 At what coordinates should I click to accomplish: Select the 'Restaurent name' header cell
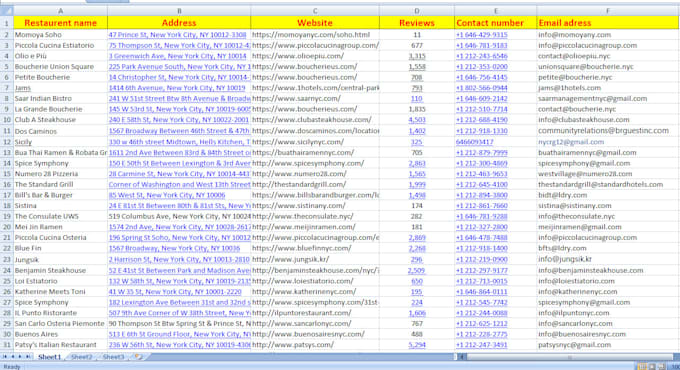click(x=60, y=23)
